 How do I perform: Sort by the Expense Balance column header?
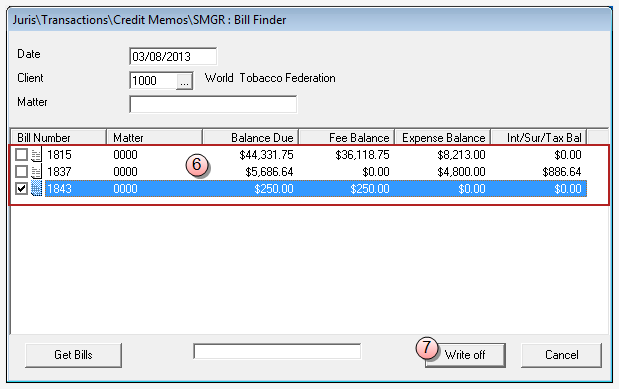pos(443,137)
